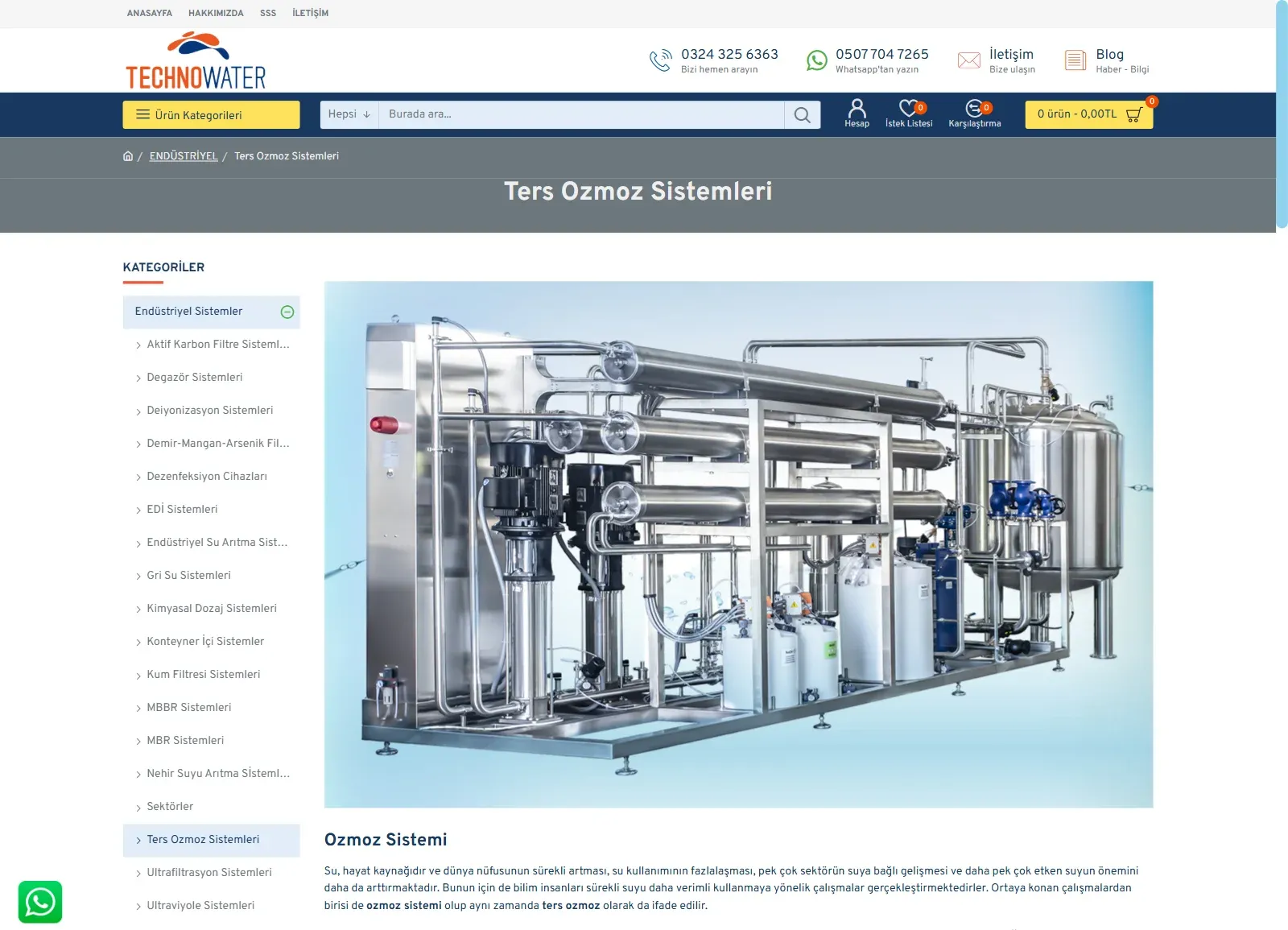Click the page vertical scrollbar
1288x930 pixels.
[x=1282, y=114]
